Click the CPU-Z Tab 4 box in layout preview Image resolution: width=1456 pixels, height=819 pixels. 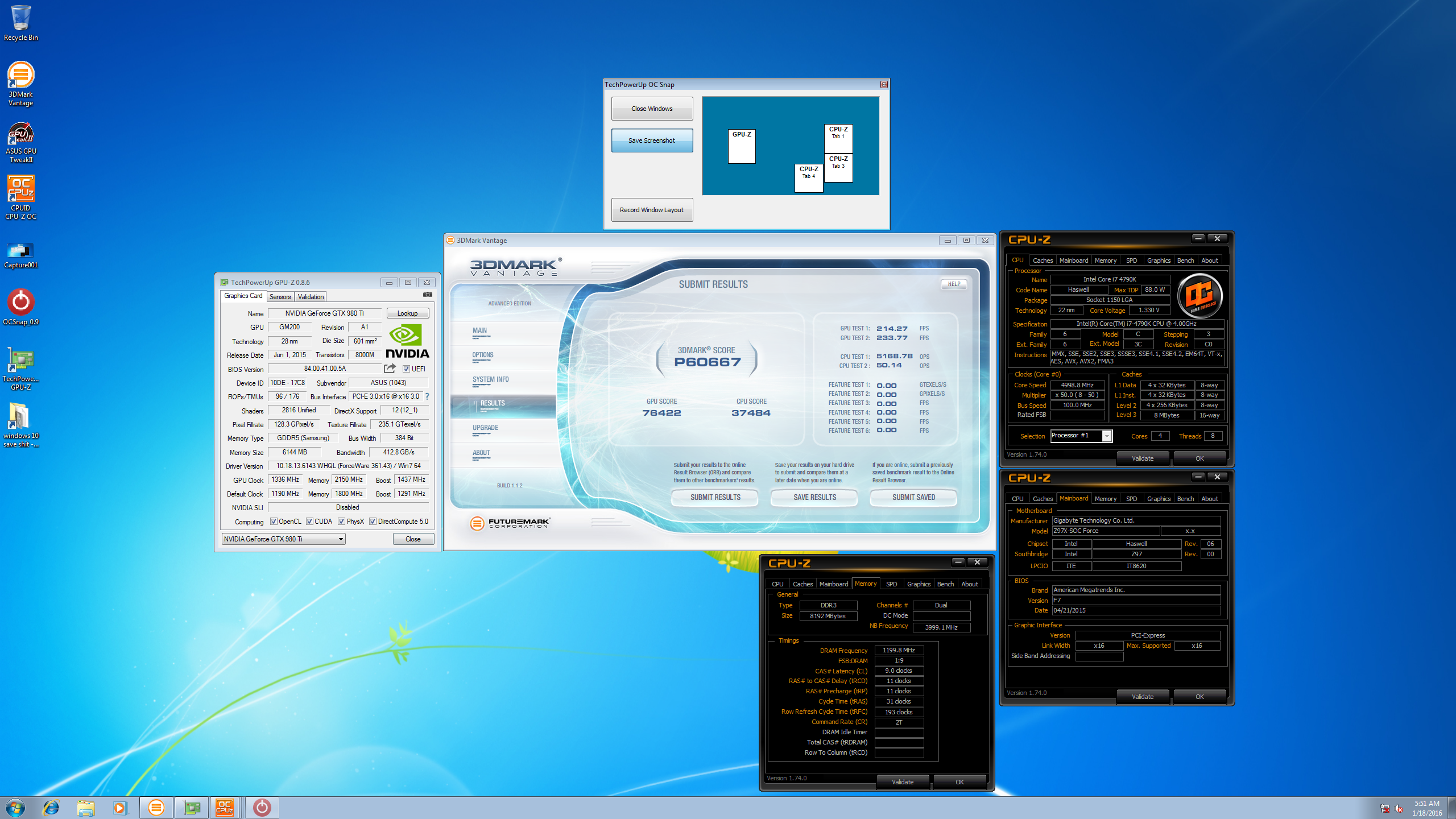point(809,178)
